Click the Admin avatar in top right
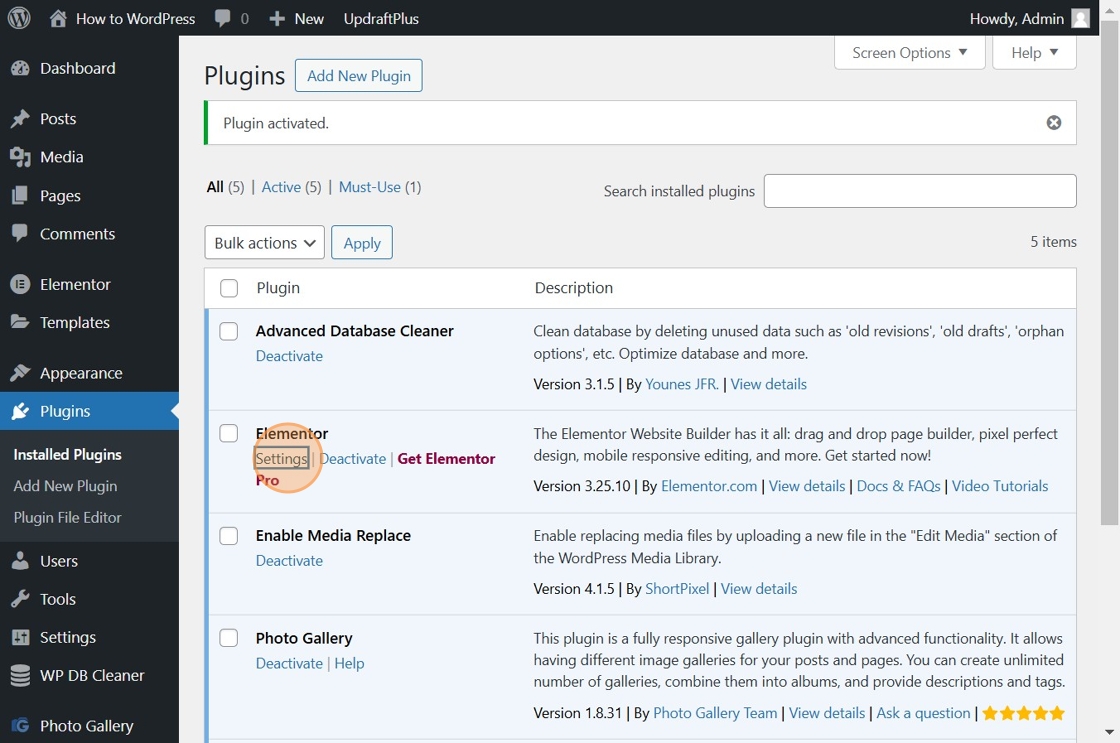1120x743 pixels. (x=1081, y=18)
